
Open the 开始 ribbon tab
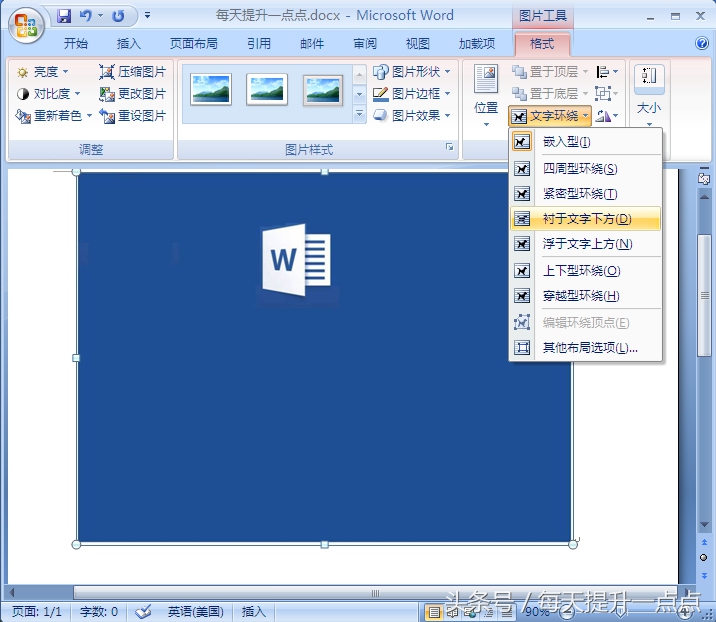click(76, 43)
